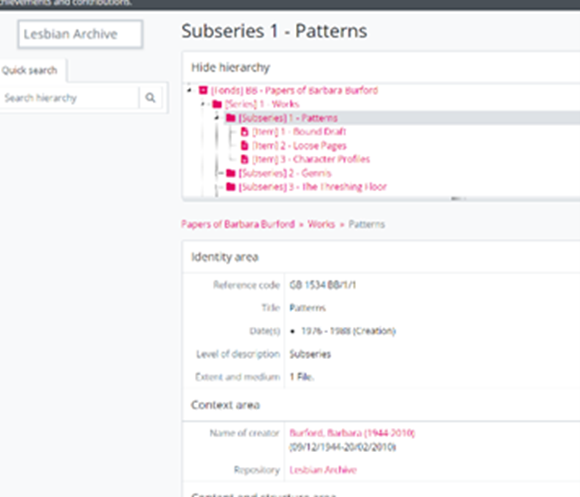Click the Lesbian Archive logo box
Screen dimensions: 580x497
pyautogui.click(x=80, y=34)
